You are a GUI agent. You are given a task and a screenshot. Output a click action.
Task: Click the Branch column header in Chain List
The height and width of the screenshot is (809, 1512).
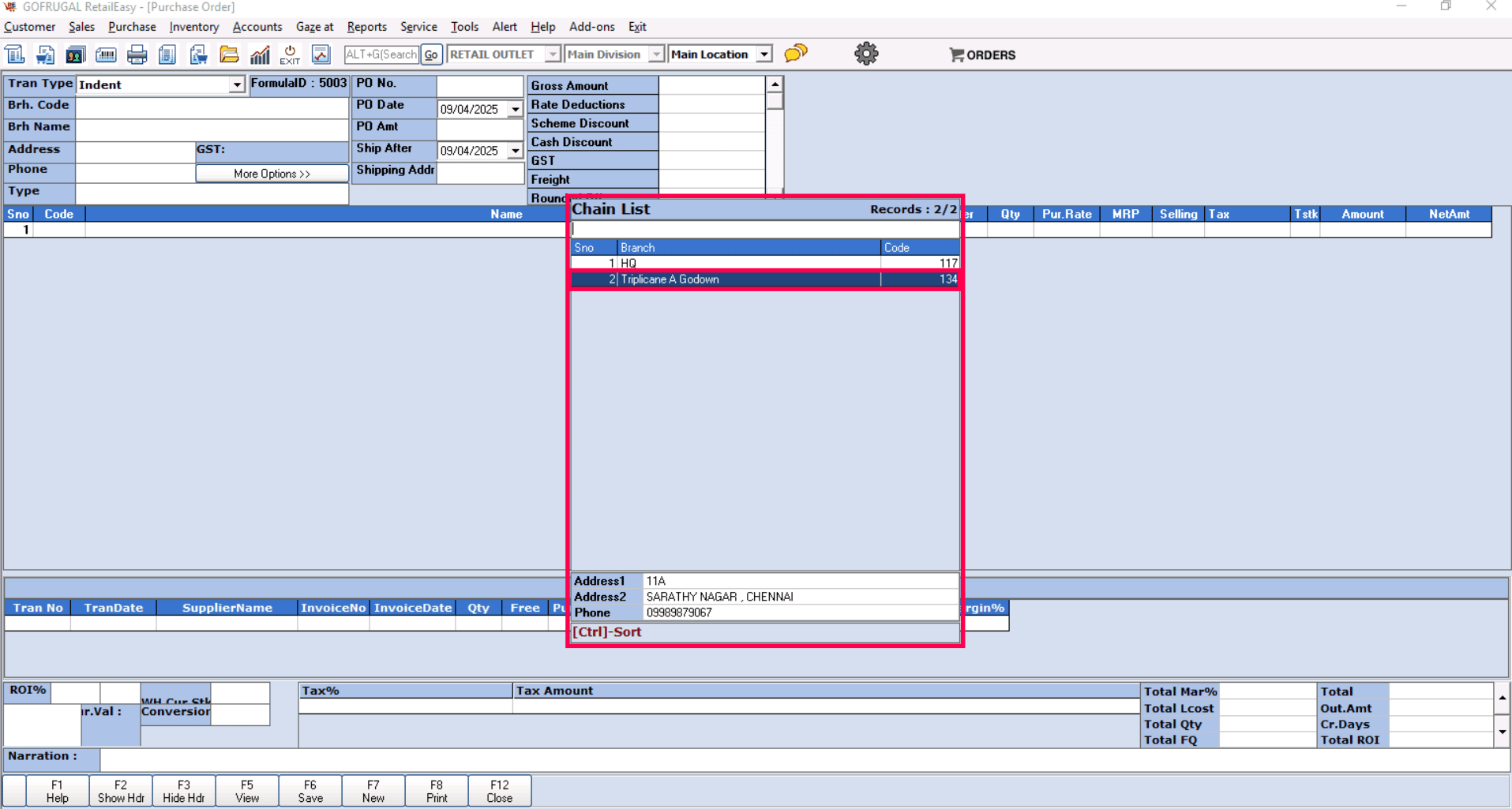[748, 248]
